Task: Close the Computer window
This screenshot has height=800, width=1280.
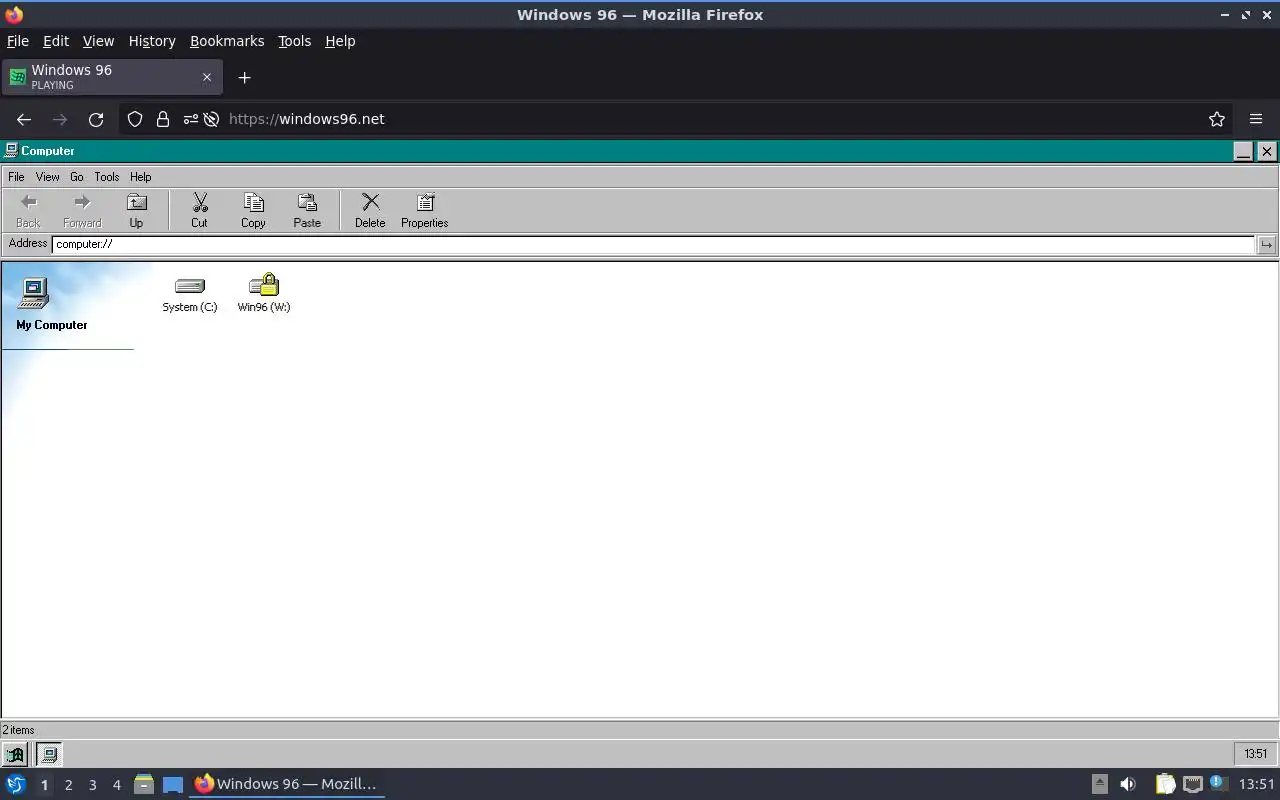Action: [x=1266, y=151]
